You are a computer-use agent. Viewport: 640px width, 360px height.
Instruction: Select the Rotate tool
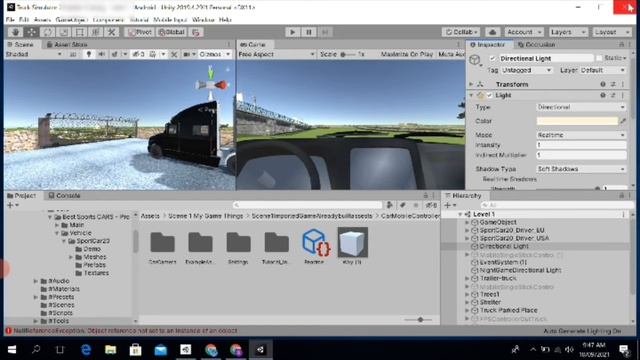(47, 32)
